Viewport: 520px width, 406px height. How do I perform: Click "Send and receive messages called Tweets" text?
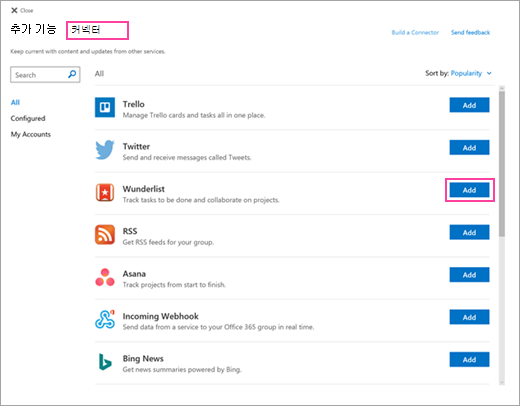click(x=187, y=157)
